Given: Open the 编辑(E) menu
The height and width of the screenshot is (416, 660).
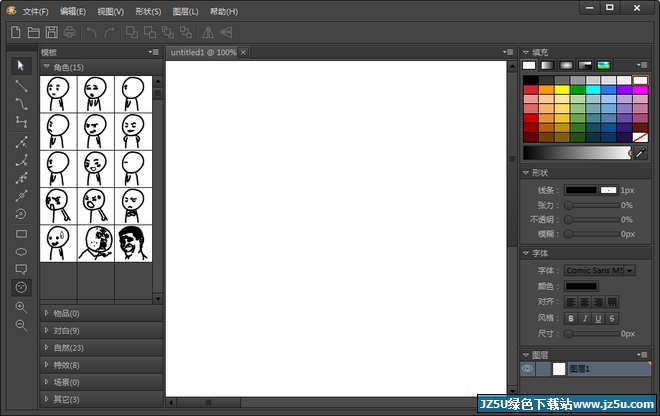Looking at the screenshot, I should point(73,12).
